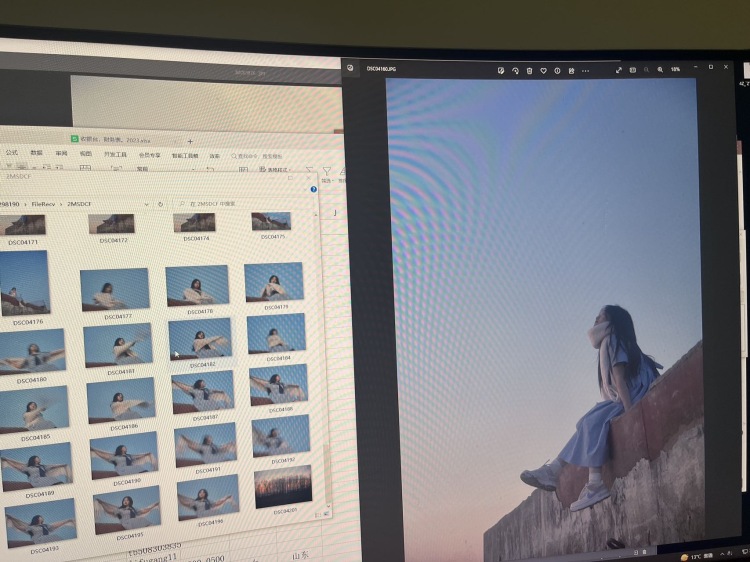Click the 10% zoom level in Photos viewer

pyautogui.click(x=675, y=69)
